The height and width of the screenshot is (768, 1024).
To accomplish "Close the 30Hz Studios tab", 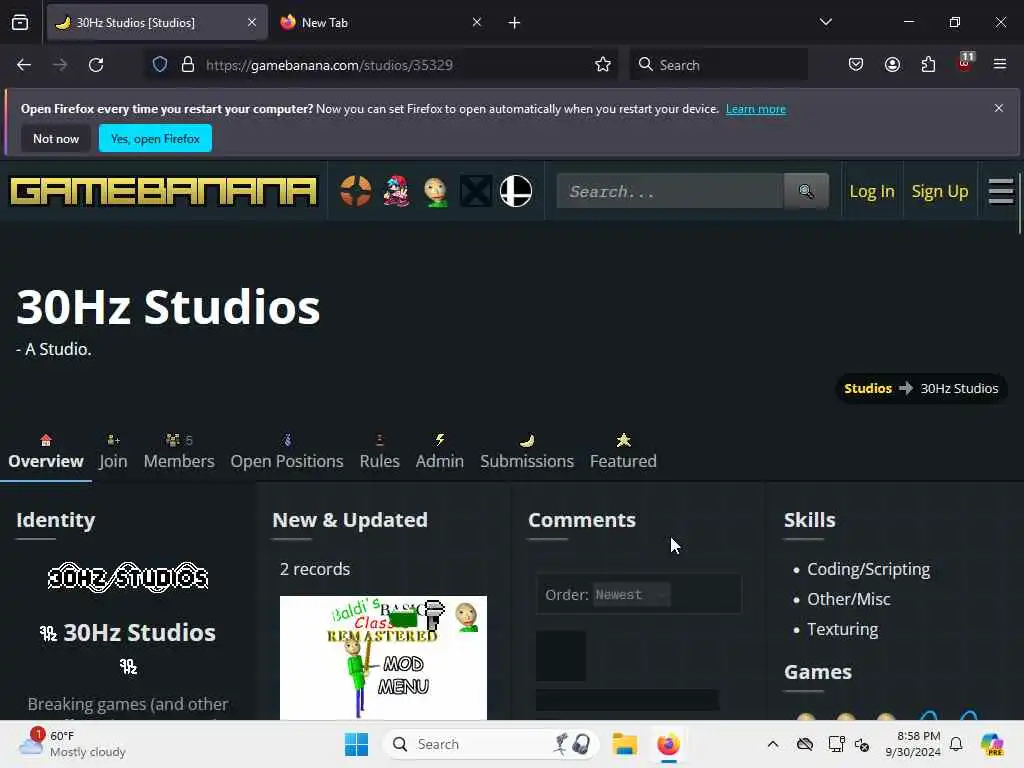I will (x=252, y=22).
